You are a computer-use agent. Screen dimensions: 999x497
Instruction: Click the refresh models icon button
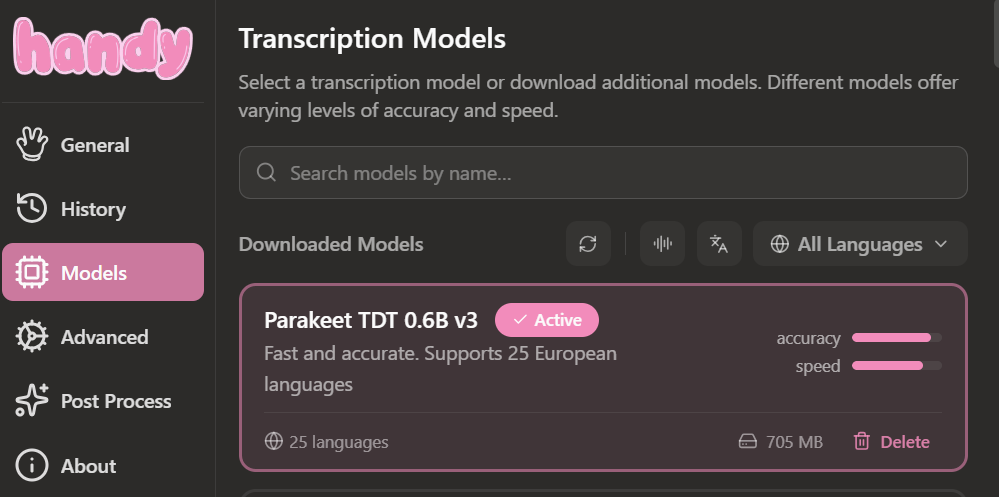coord(588,243)
